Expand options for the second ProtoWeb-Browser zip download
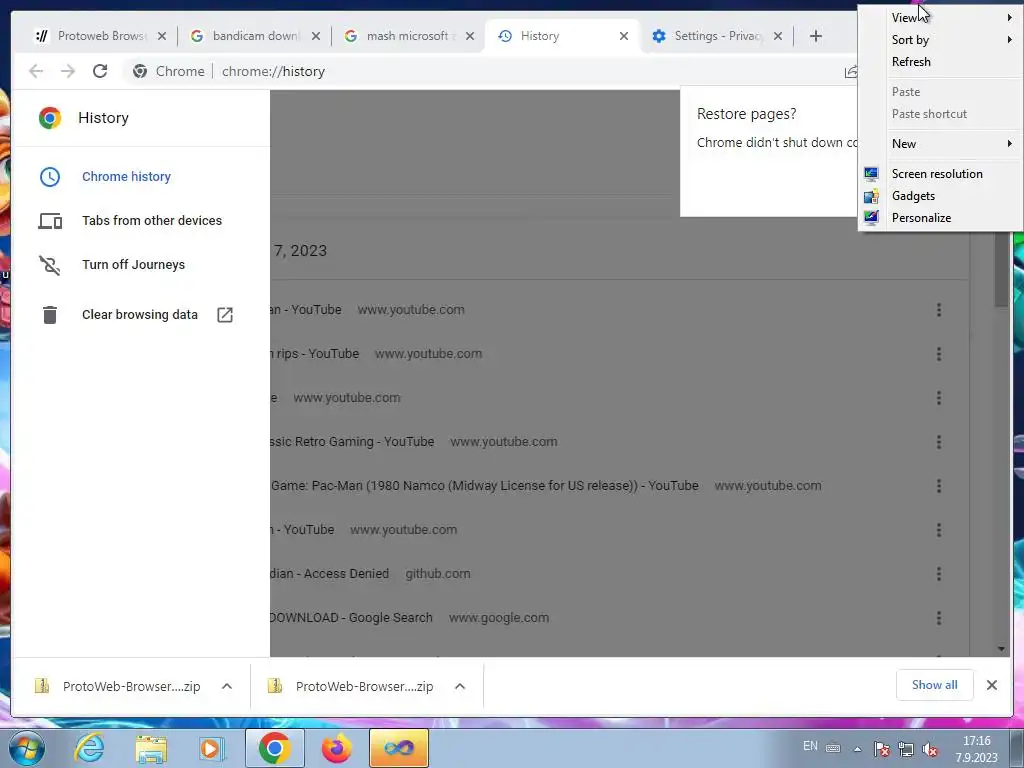 (460, 686)
